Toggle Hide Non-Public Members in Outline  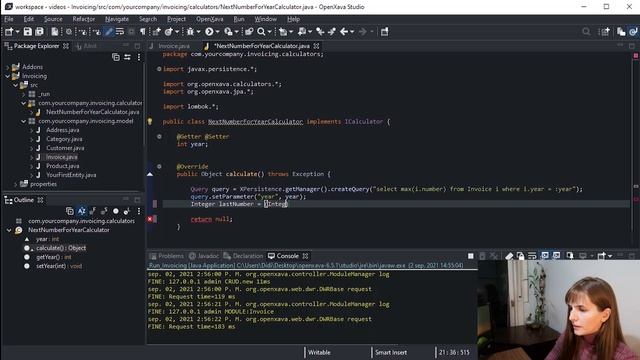[x=116, y=211]
